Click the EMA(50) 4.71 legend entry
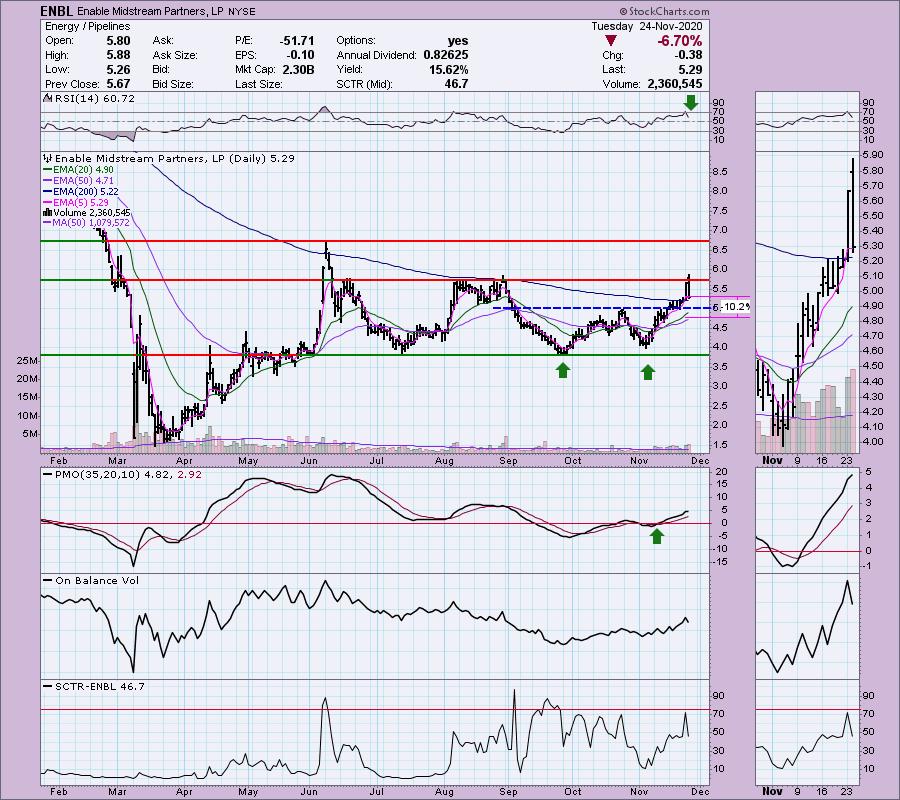This screenshot has height=800, width=900. pyautogui.click(x=83, y=181)
